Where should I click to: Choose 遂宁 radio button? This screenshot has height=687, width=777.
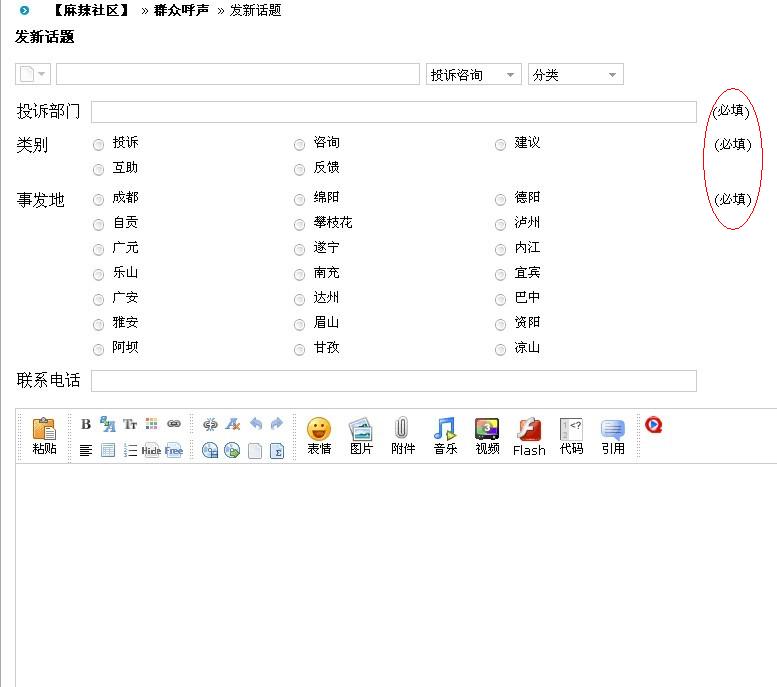tap(299, 249)
